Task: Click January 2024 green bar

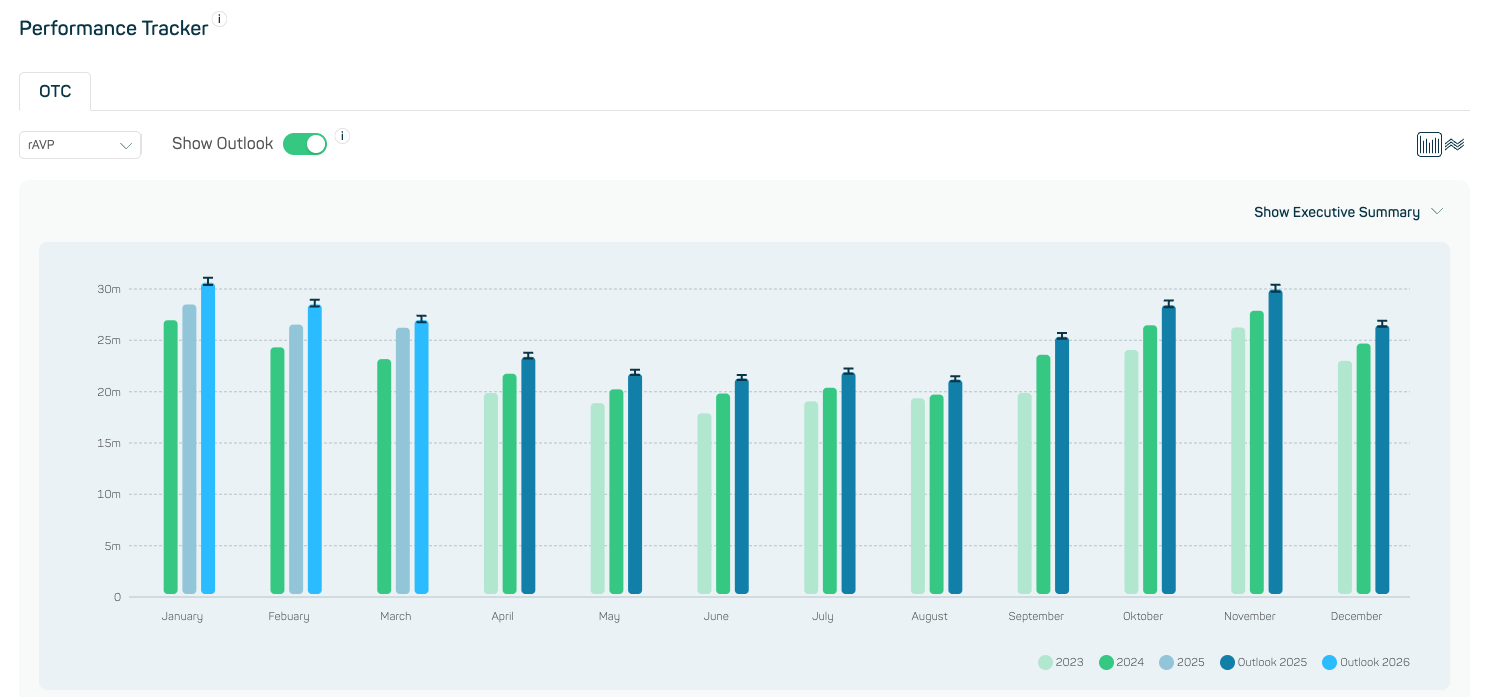Action: click(x=171, y=457)
